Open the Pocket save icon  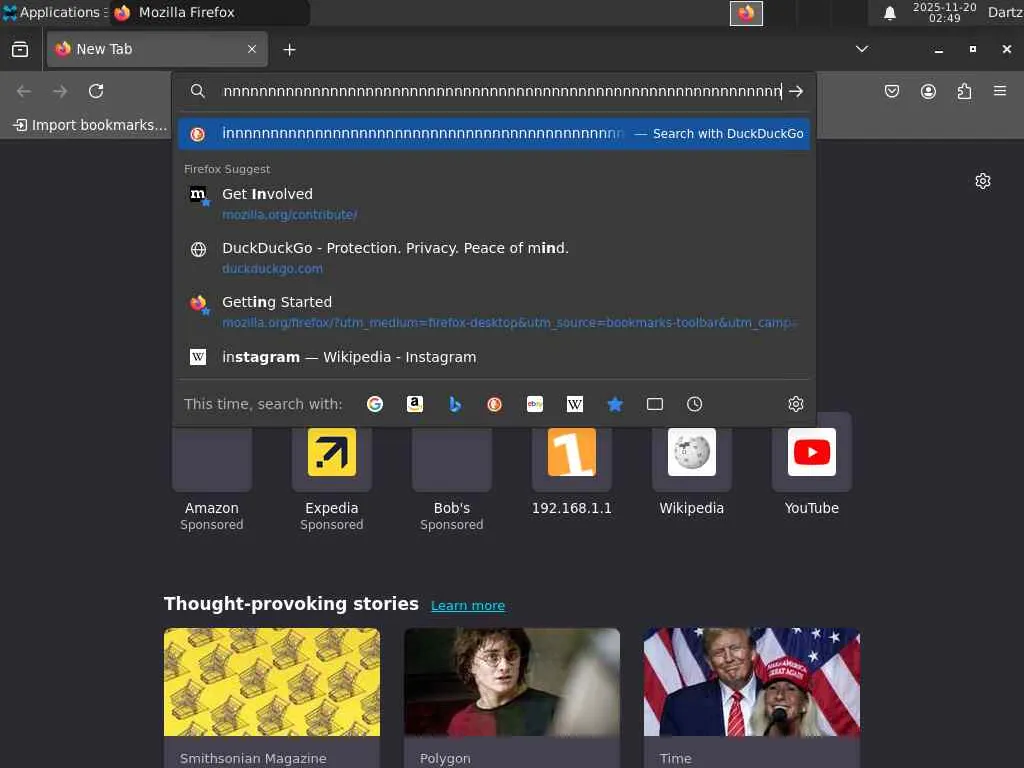(x=891, y=91)
